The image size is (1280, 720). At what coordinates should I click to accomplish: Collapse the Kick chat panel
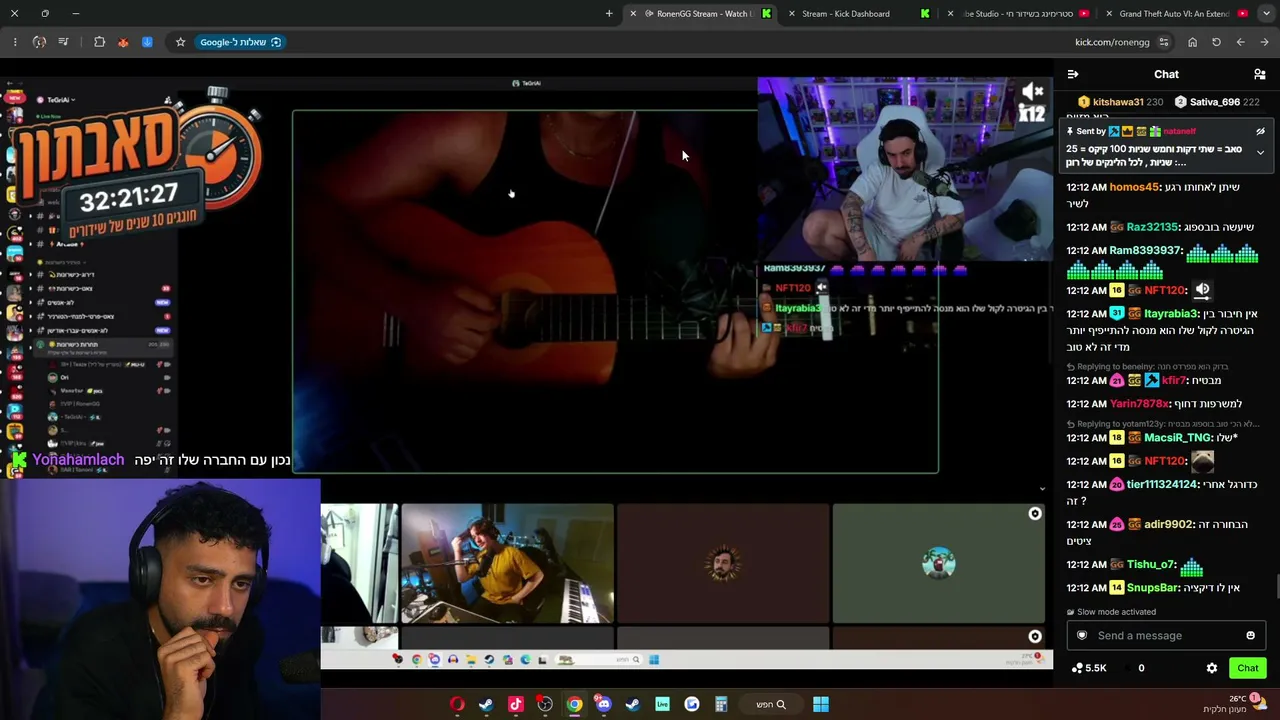[1073, 74]
